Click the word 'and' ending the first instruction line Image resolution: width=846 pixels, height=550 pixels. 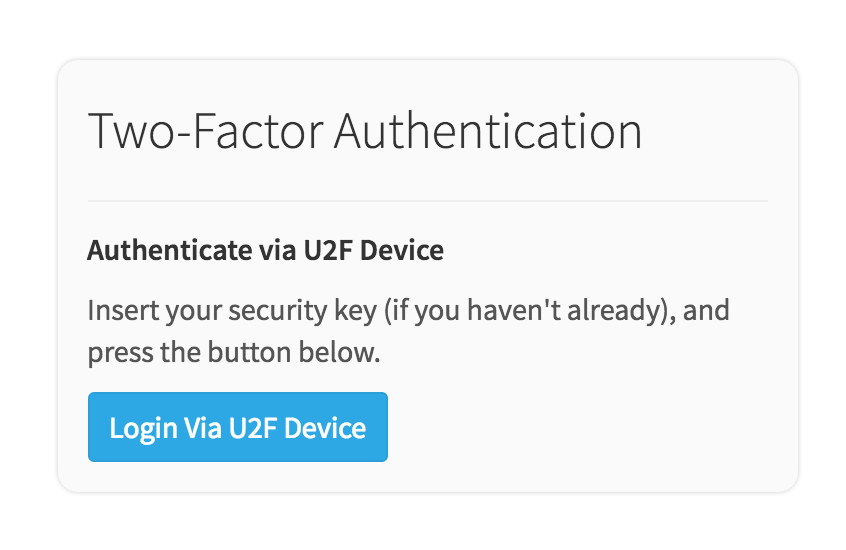tap(708, 309)
